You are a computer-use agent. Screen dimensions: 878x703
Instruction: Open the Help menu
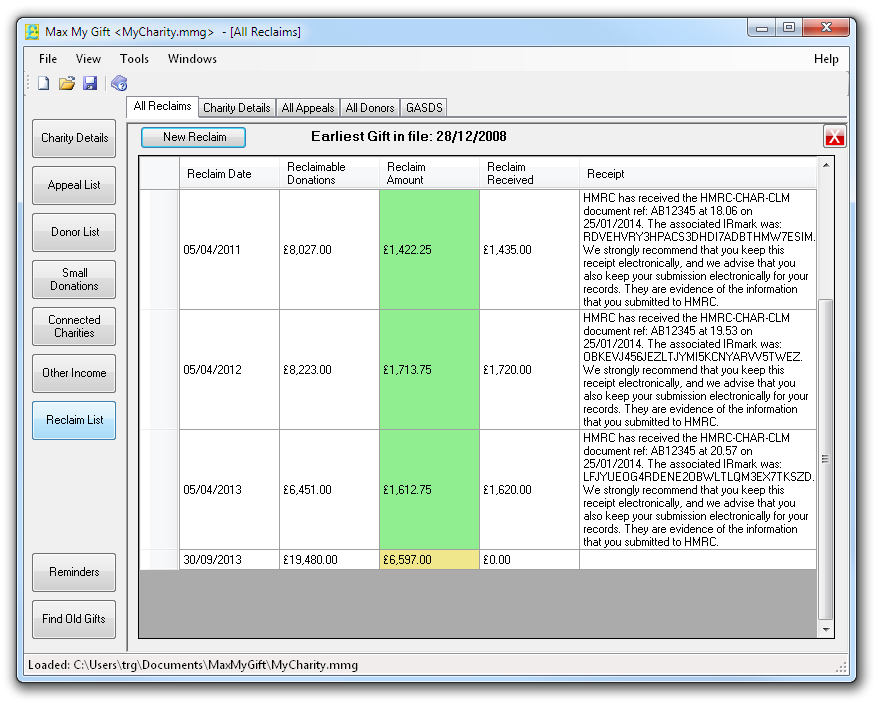click(x=826, y=59)
